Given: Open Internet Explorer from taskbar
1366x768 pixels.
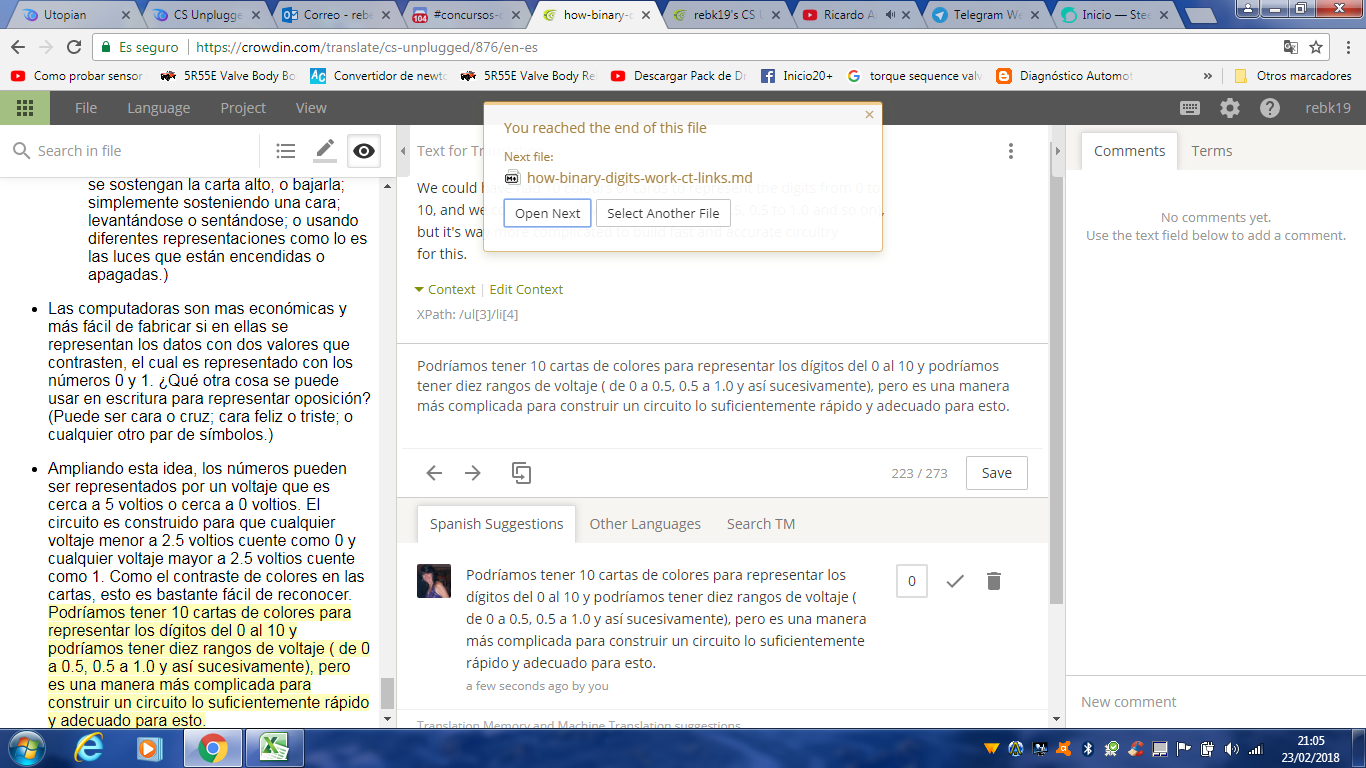Looking at the screenshot, I should tap(90, 747).
